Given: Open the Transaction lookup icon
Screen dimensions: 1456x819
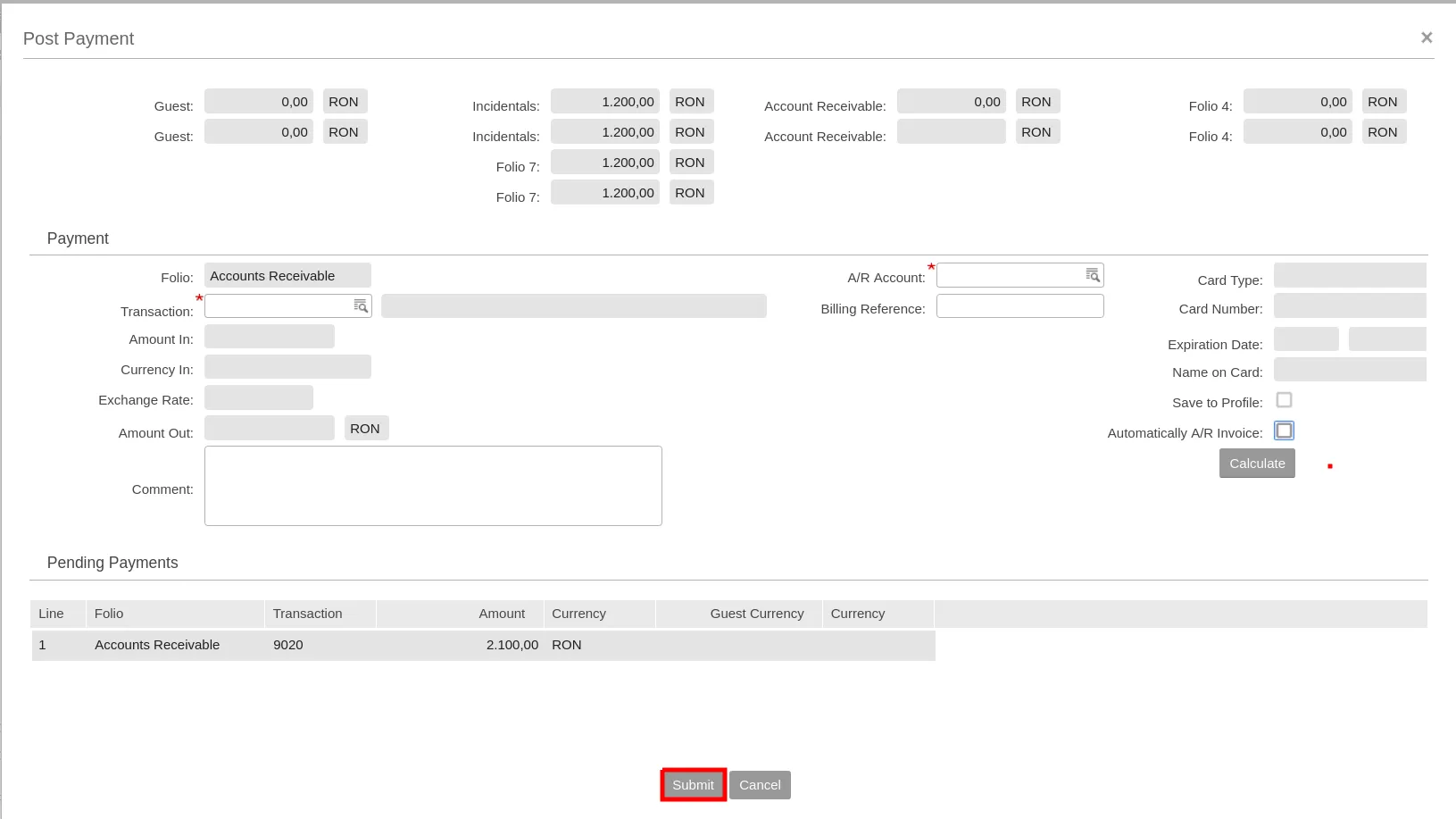Looking at the screenshot, I should [361, 306].
